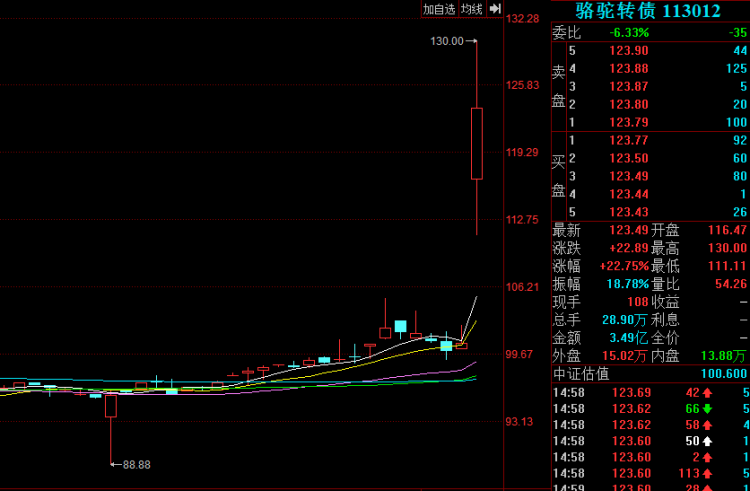Screen dimensions: 750x491
Task: Click the 量比 value 54.26
Action: point(731,284)
